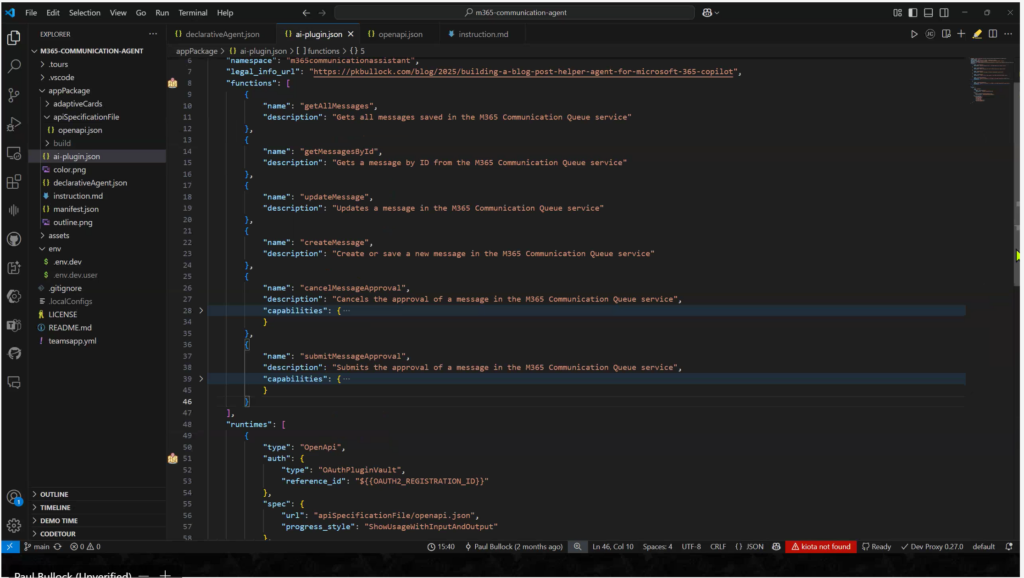Click the plus icon in editor toolbar

coord(961,34)
